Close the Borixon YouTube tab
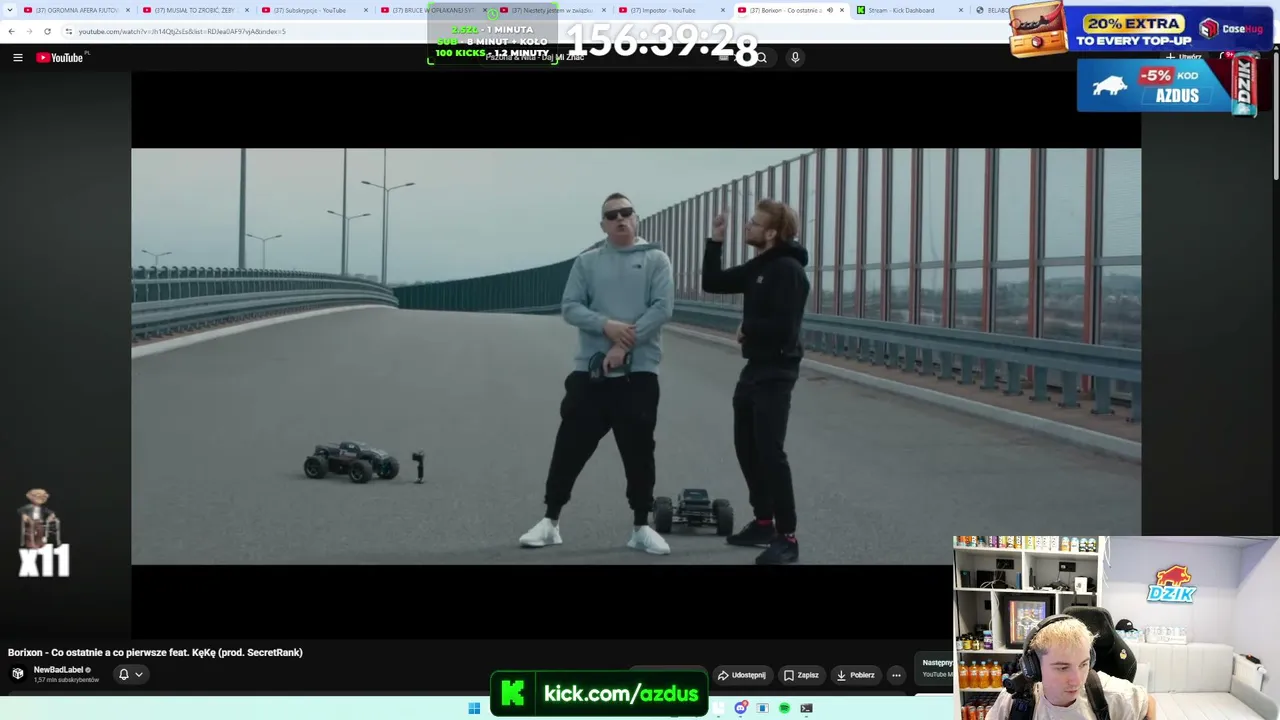The width and height of the screenshot is (1280, 720). 842,10
